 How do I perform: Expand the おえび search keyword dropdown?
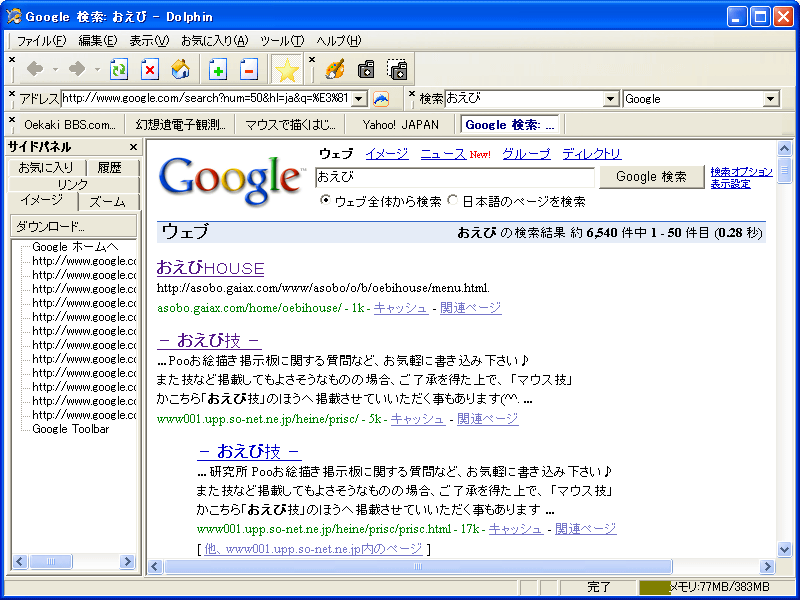pos(611,98)
